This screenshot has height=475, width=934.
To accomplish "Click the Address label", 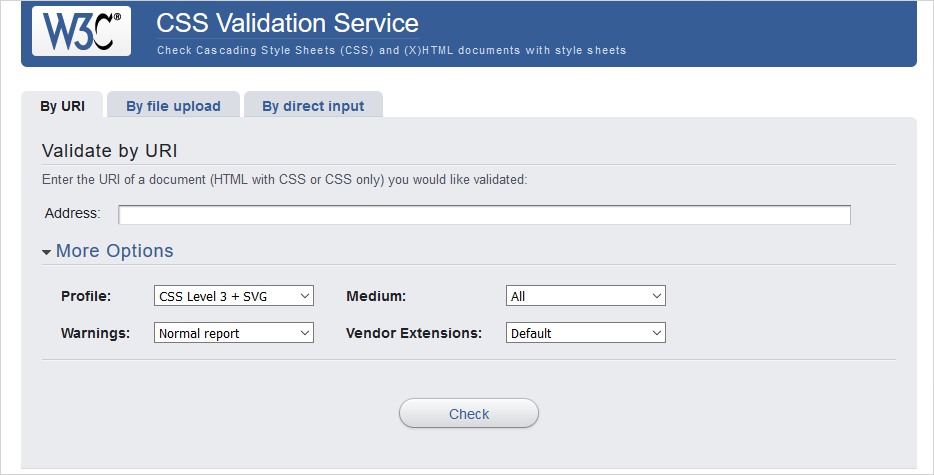I will click(x=73, y=213).
